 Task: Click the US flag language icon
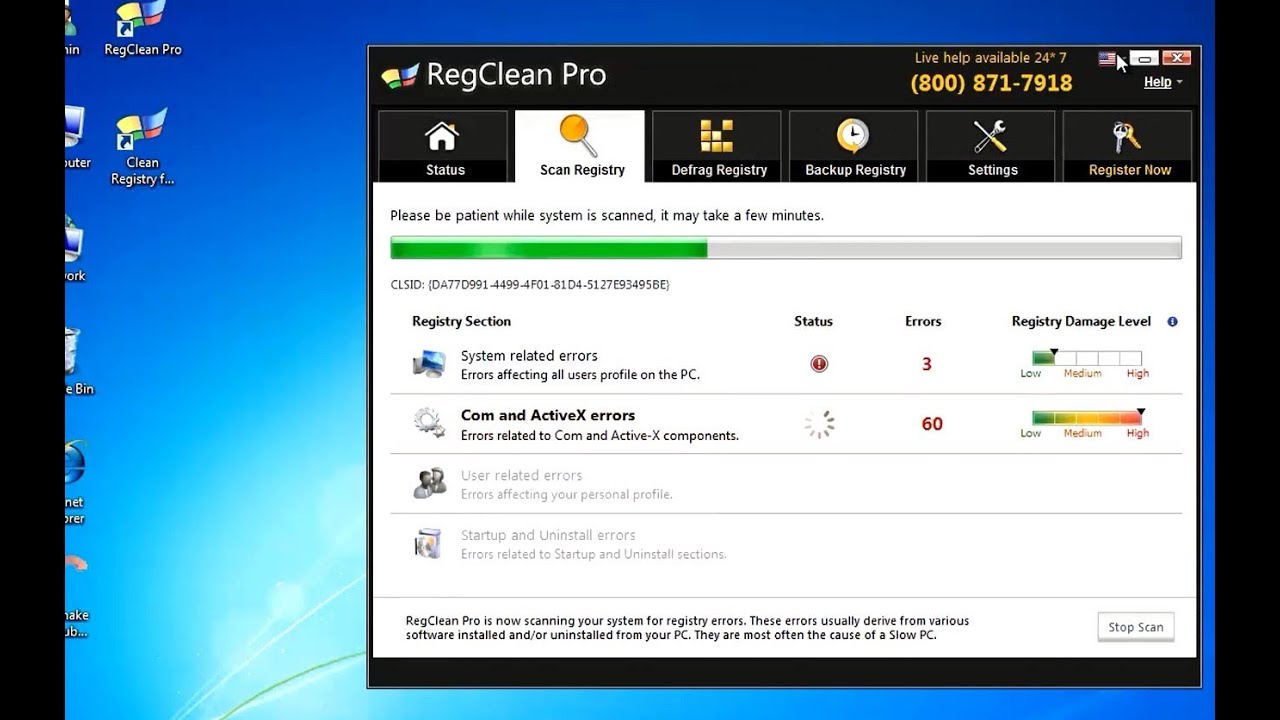[1107, 59]
